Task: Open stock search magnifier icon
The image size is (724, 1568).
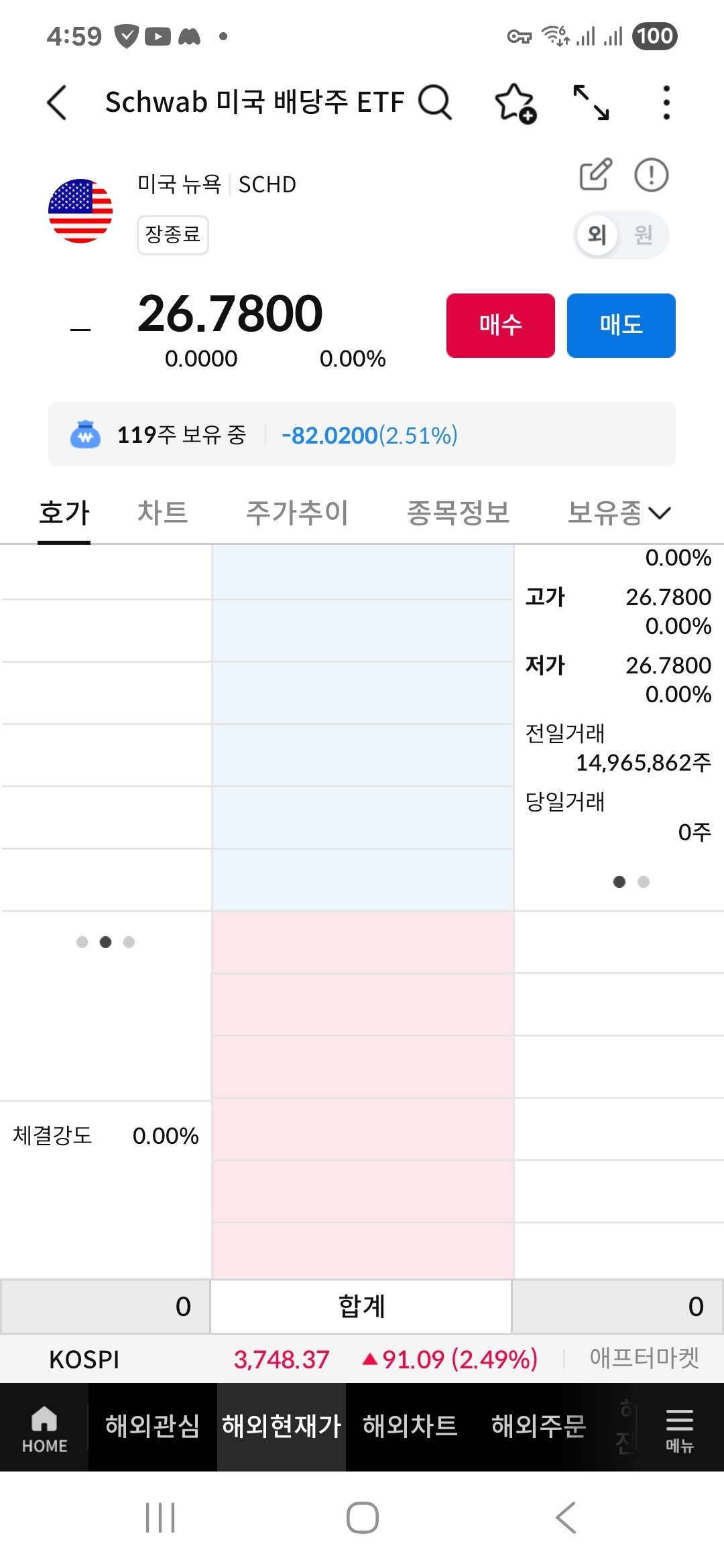Action: (435, 103)
